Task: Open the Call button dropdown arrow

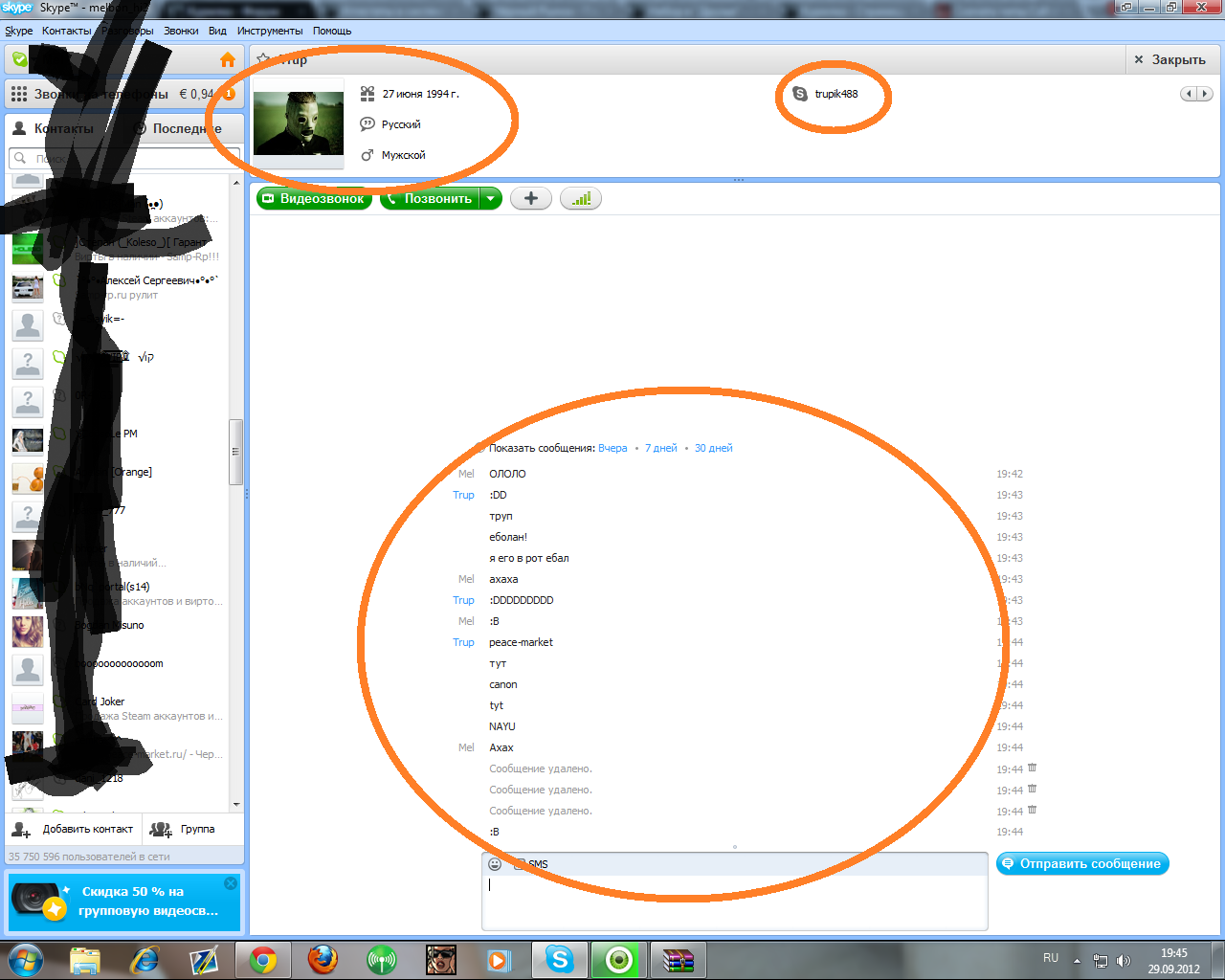Action: pyautogui.click(x=490, y=199)
